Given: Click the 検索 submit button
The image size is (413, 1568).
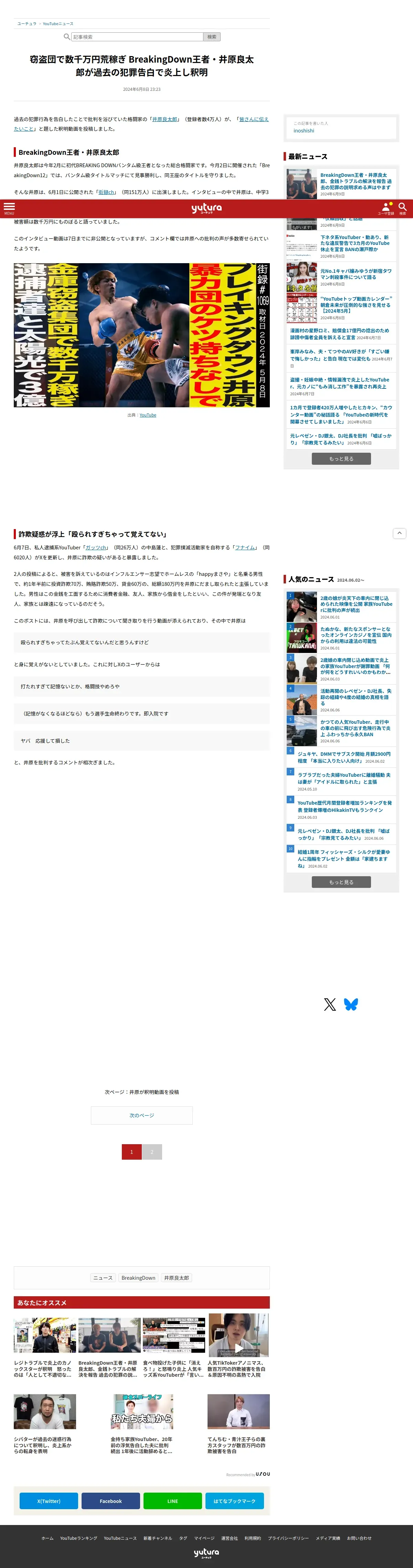Looking at the screenshot, I should [x=211, y=36].
